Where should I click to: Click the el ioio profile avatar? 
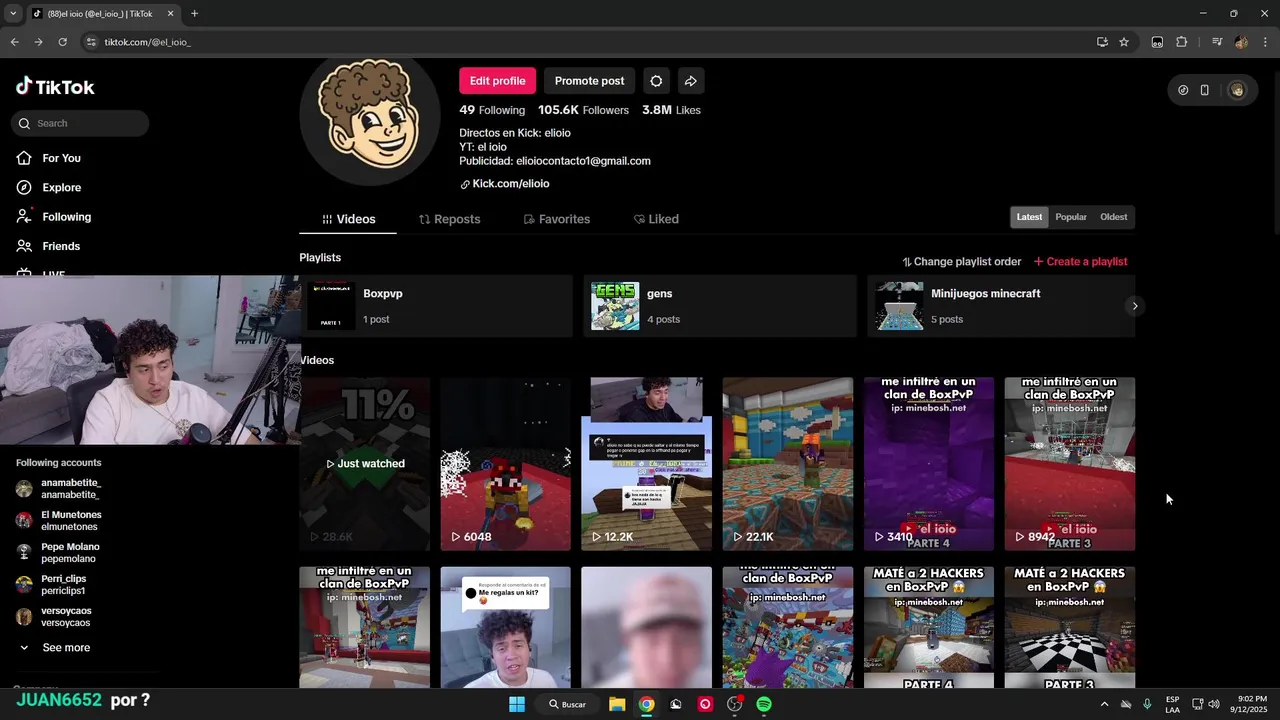369,115
